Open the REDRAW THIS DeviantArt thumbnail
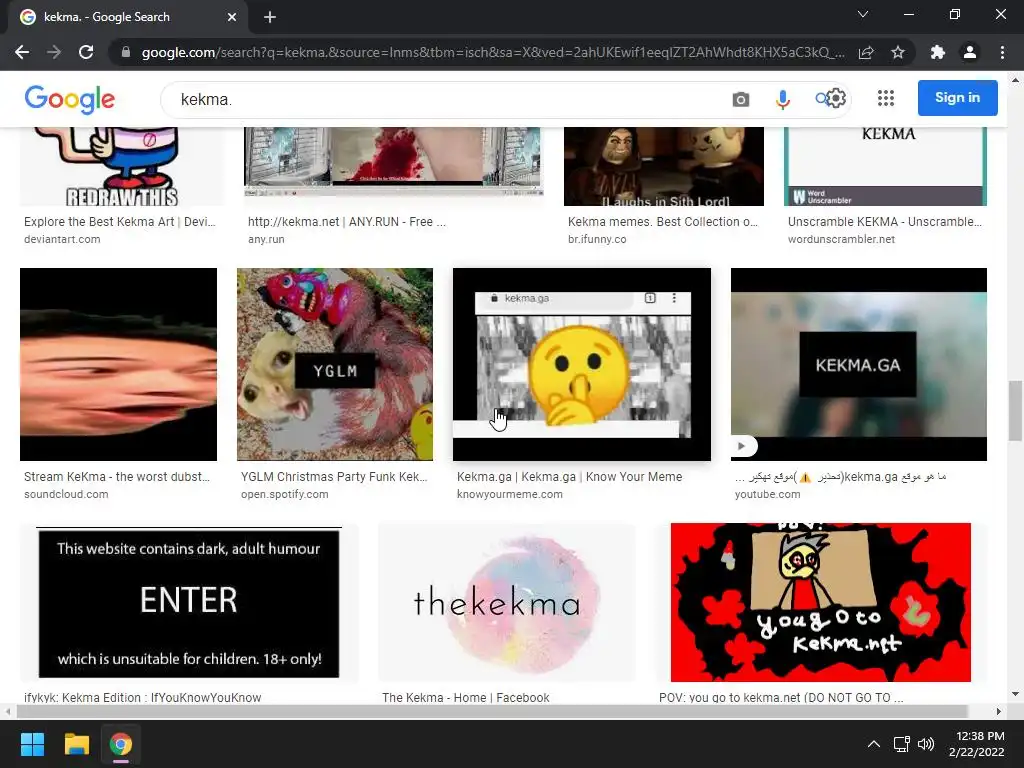The image size is (1024, 768). (x=121, y=167)
